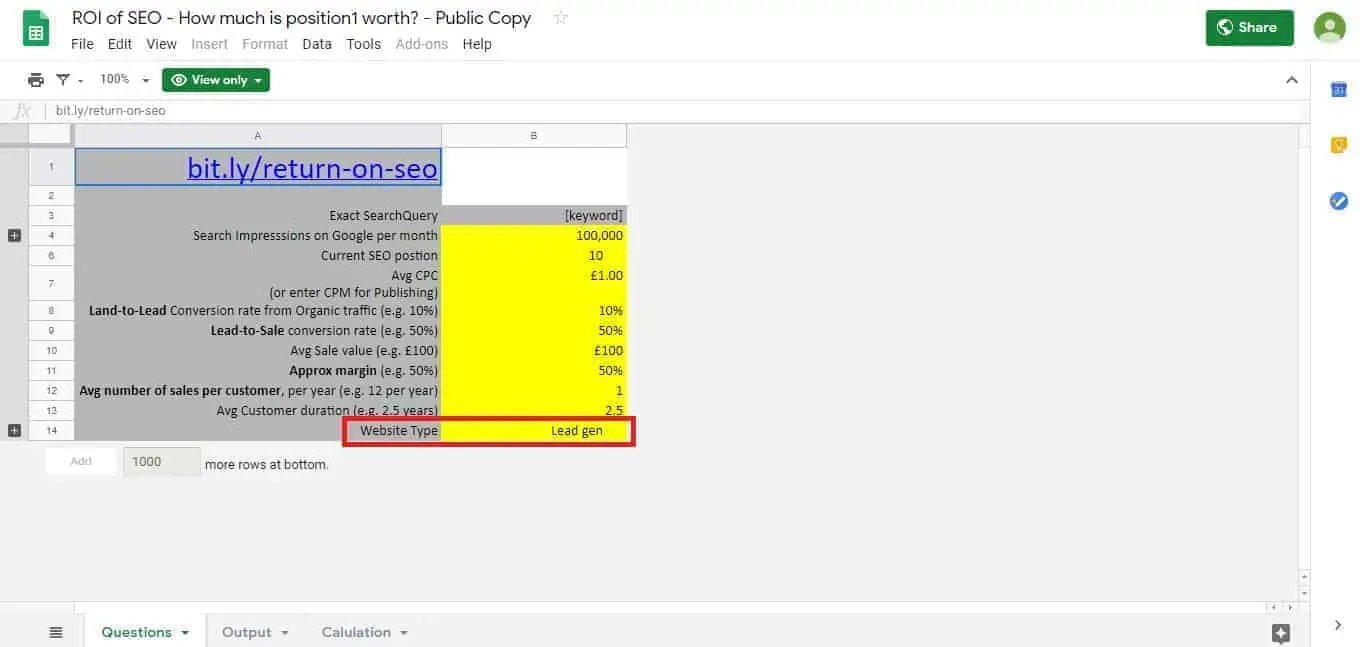1360x647 pixels.
Task: Open the Help menu
Action: click(477, 44)
